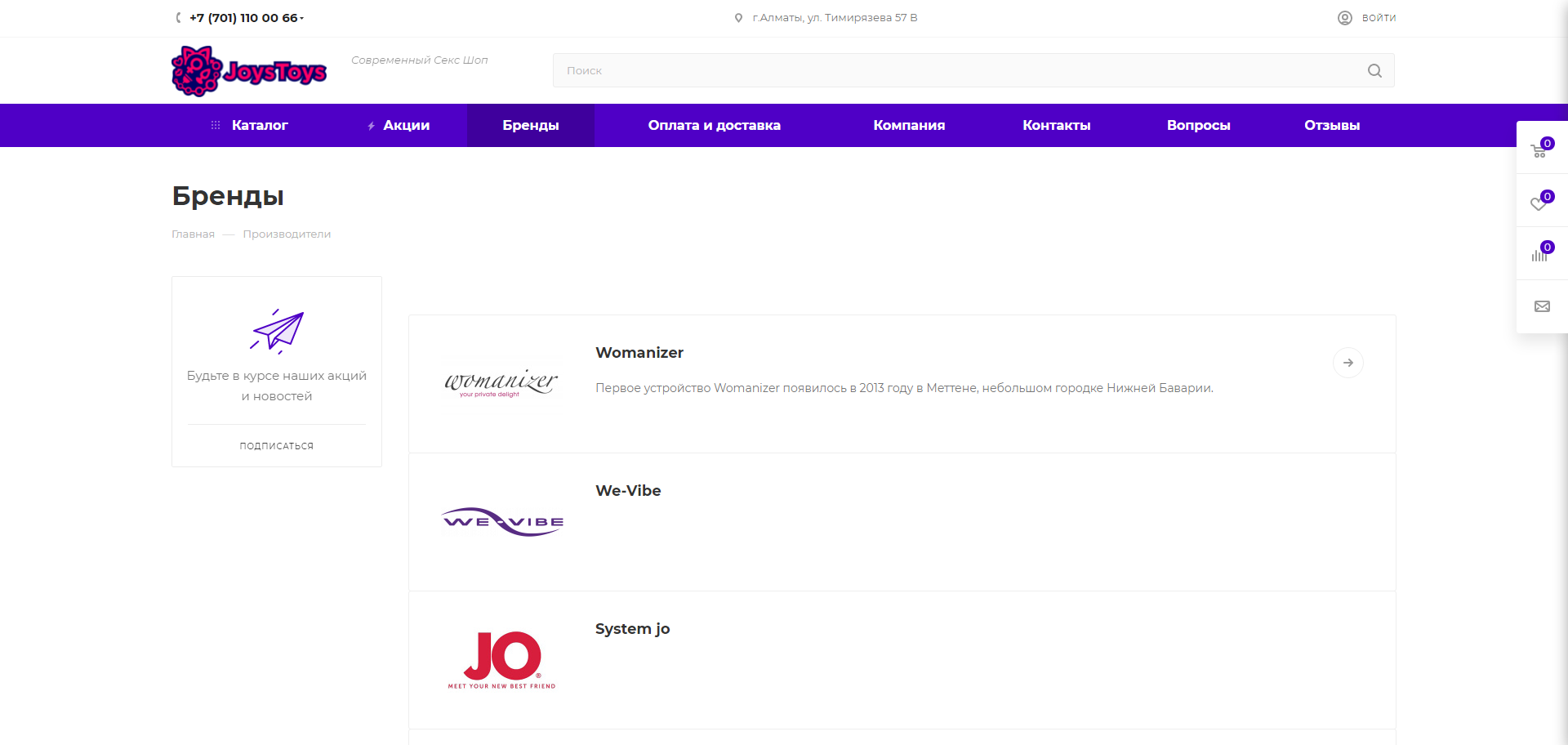This screenshot has height=745, width=1568.
Task: Open the Каталог menu
Action: pyautogui.click(x=260, y=125)
